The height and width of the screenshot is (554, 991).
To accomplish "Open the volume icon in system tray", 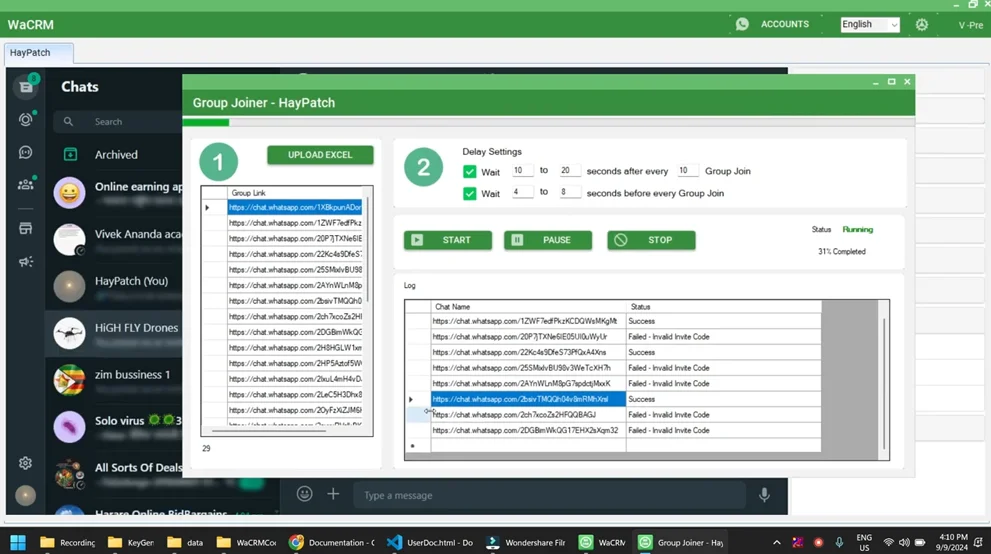I will [904, 542].
